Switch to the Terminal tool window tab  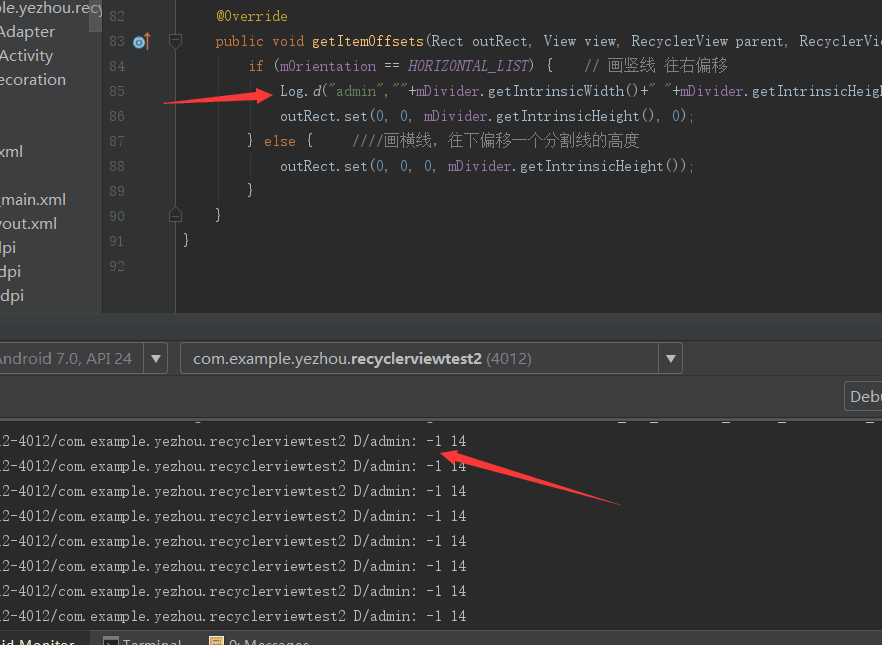coord(142,641)
